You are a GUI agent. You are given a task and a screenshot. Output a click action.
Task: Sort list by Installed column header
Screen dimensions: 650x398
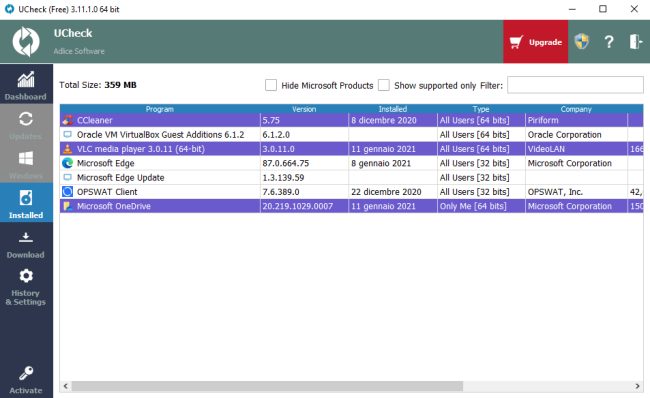click(x=393, y=109)
